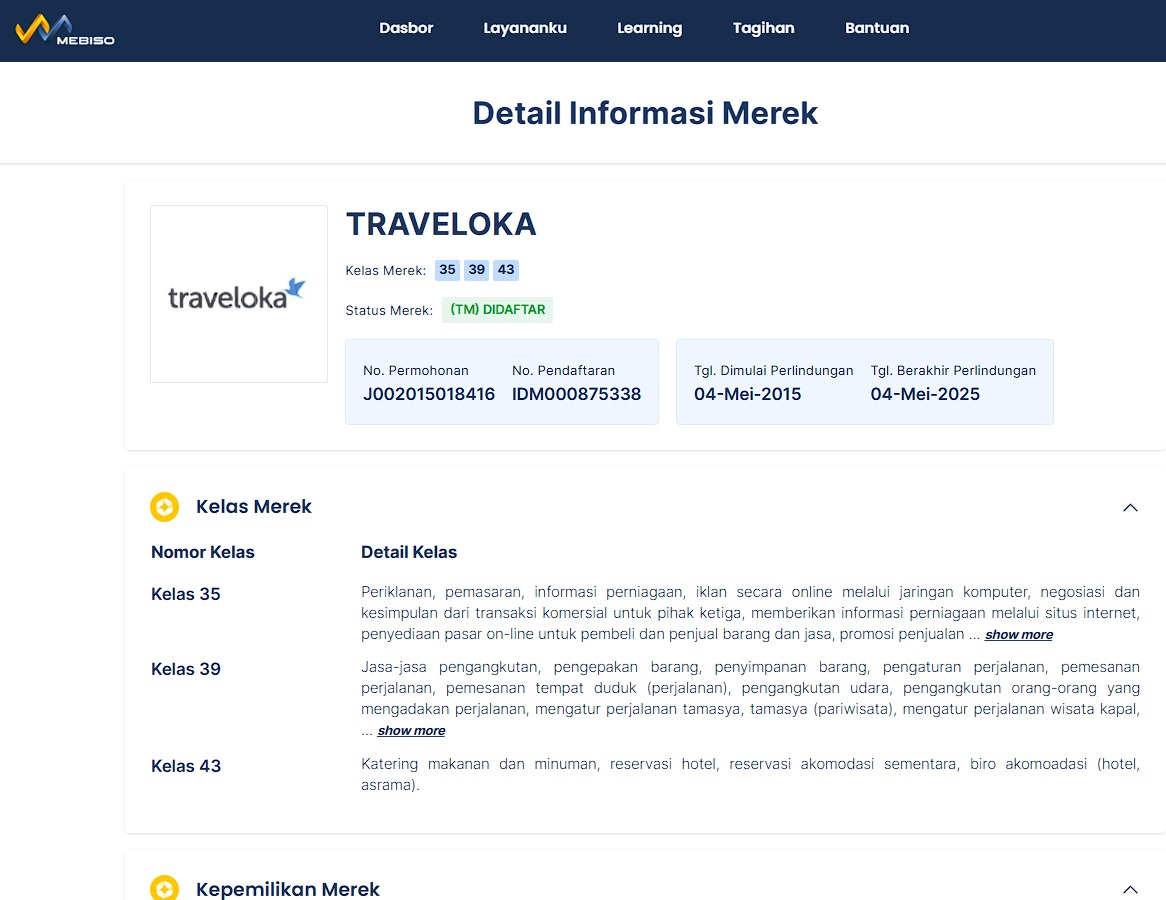The image size is (1166, 900).
Task: Click the Kepemilikan Merek section icon
Action: (x=164, y=888)
